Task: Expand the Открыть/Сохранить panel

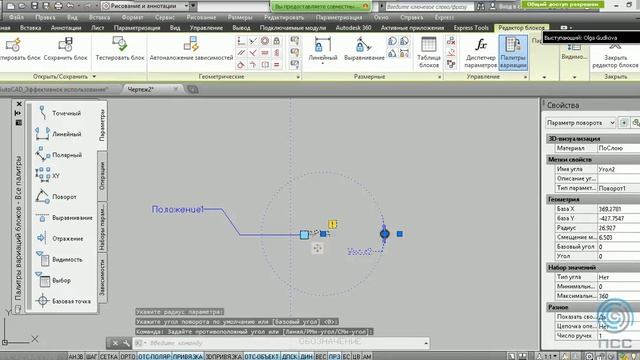Action: (x=94, y=76)
